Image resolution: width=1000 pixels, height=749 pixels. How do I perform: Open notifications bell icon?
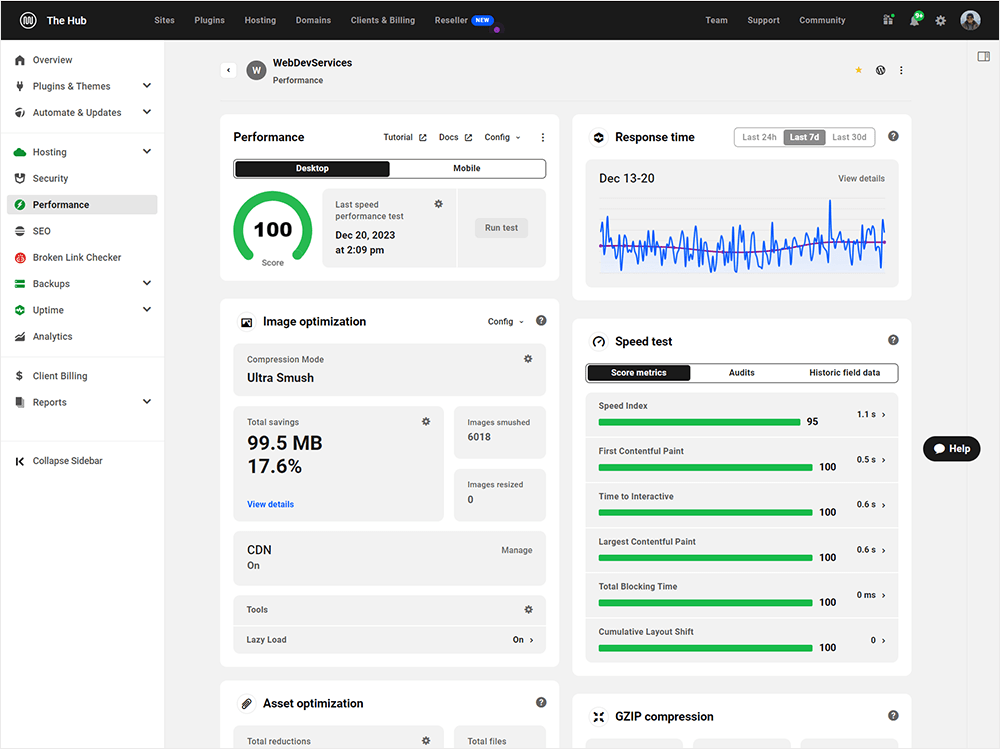coord(915,20)
